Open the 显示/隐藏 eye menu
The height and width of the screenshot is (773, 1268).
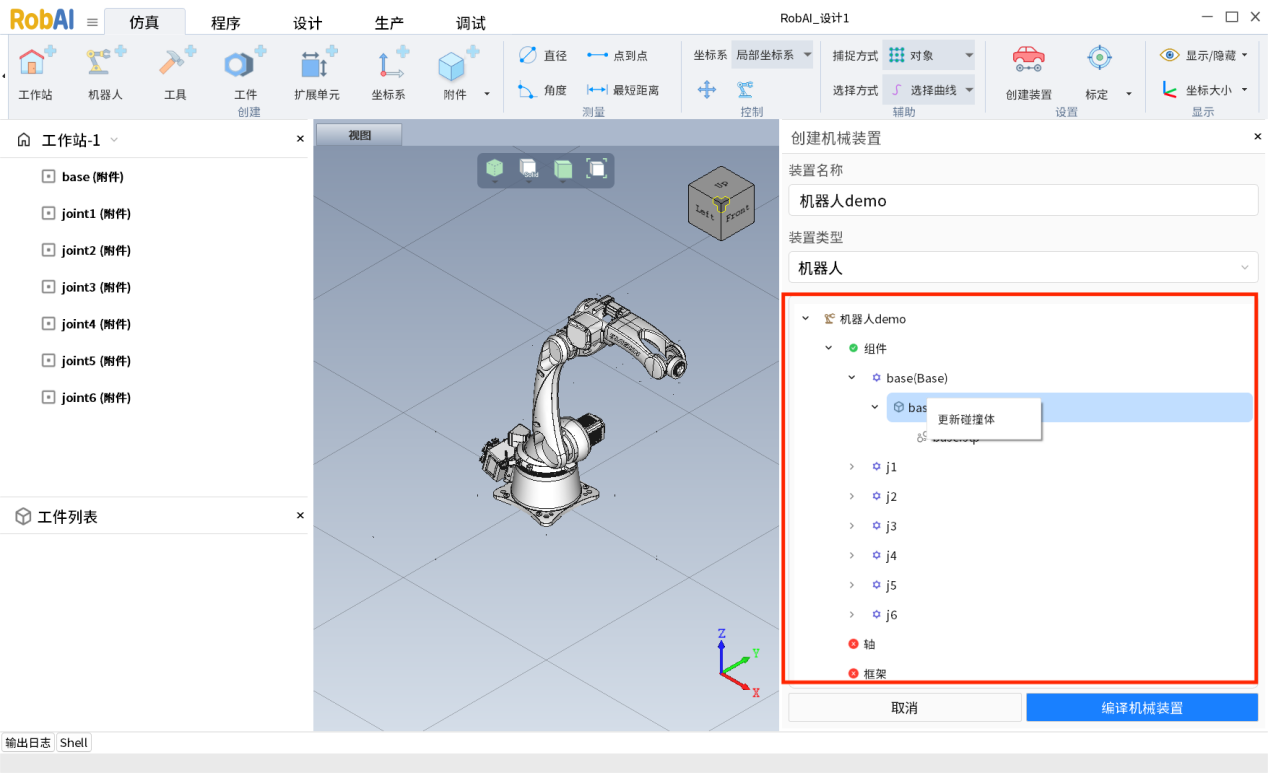click(x=1205, y=56)
